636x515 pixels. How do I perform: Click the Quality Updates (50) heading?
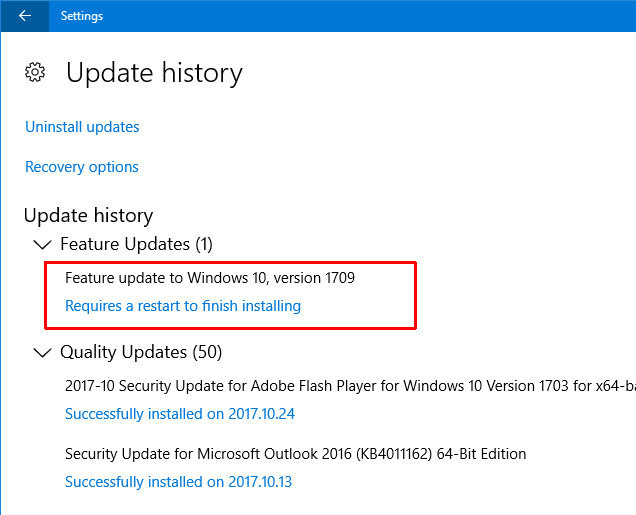(x=141, y=352)
